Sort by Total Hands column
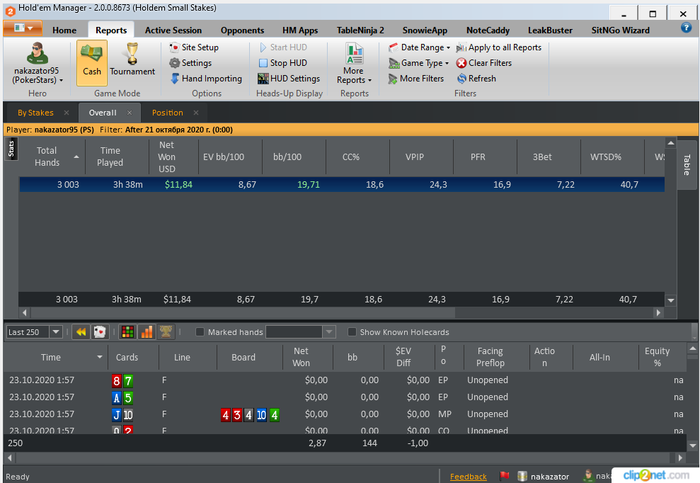This screenshot has width=700, height=483. 52,157
